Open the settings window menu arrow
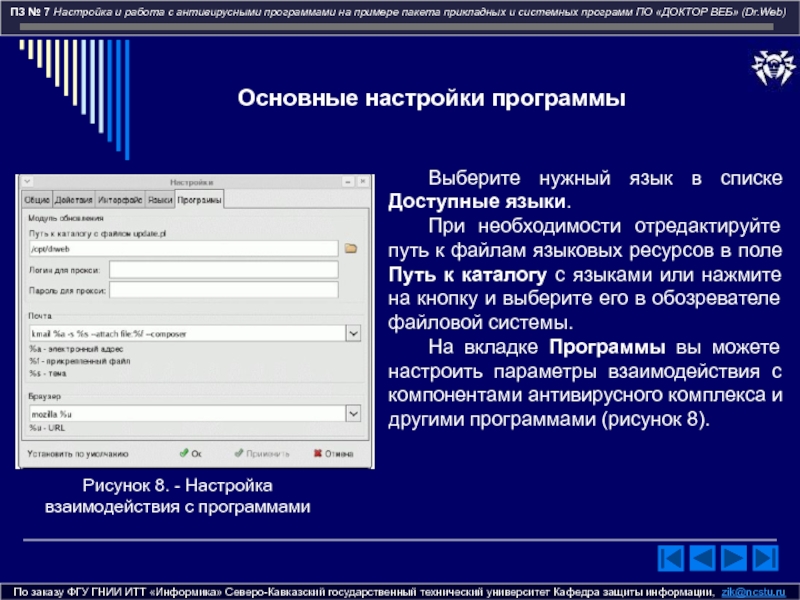The height and width of the screenshot is (600, 800). pos(28,181)
